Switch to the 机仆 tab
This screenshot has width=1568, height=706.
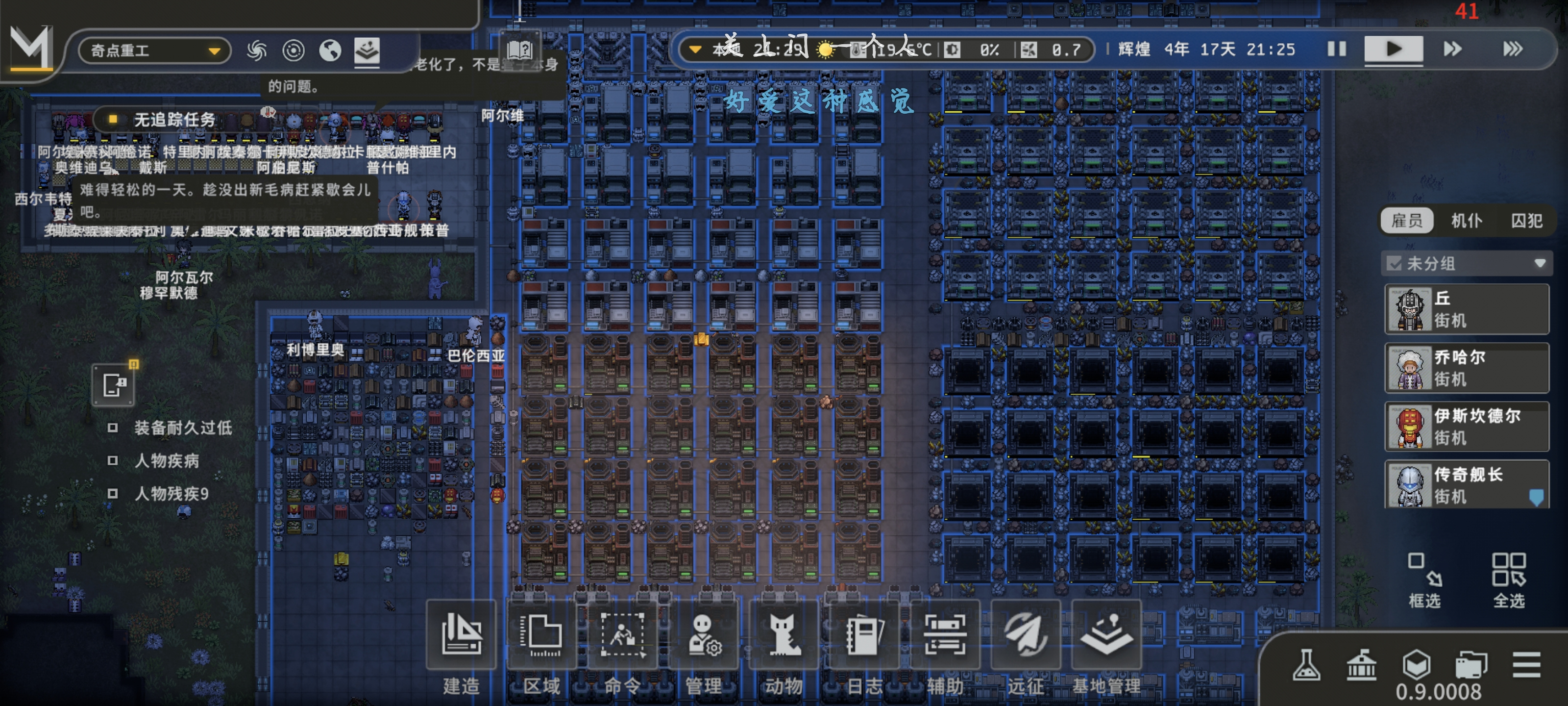click(x=1467, y=221)
